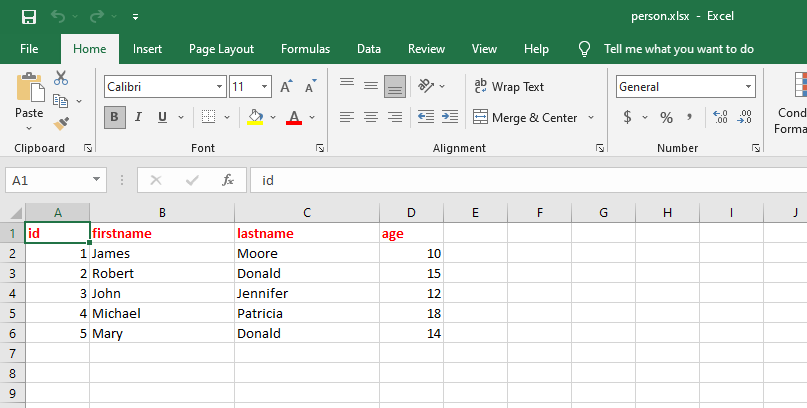Click the Redo arrow icon
This screenshot has width=807, height=408.
pos(96,16)
